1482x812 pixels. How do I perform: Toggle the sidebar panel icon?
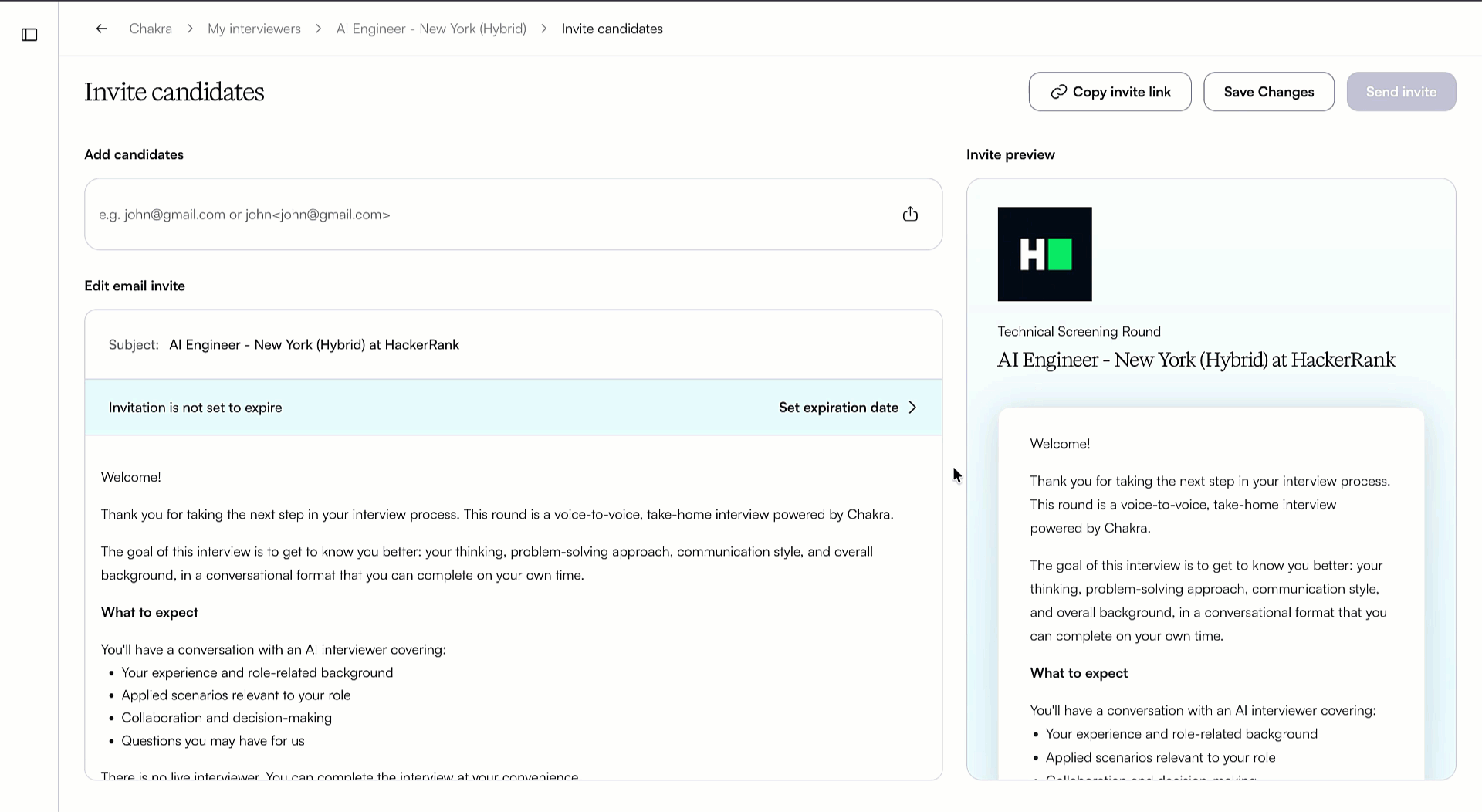pos(29,35)
